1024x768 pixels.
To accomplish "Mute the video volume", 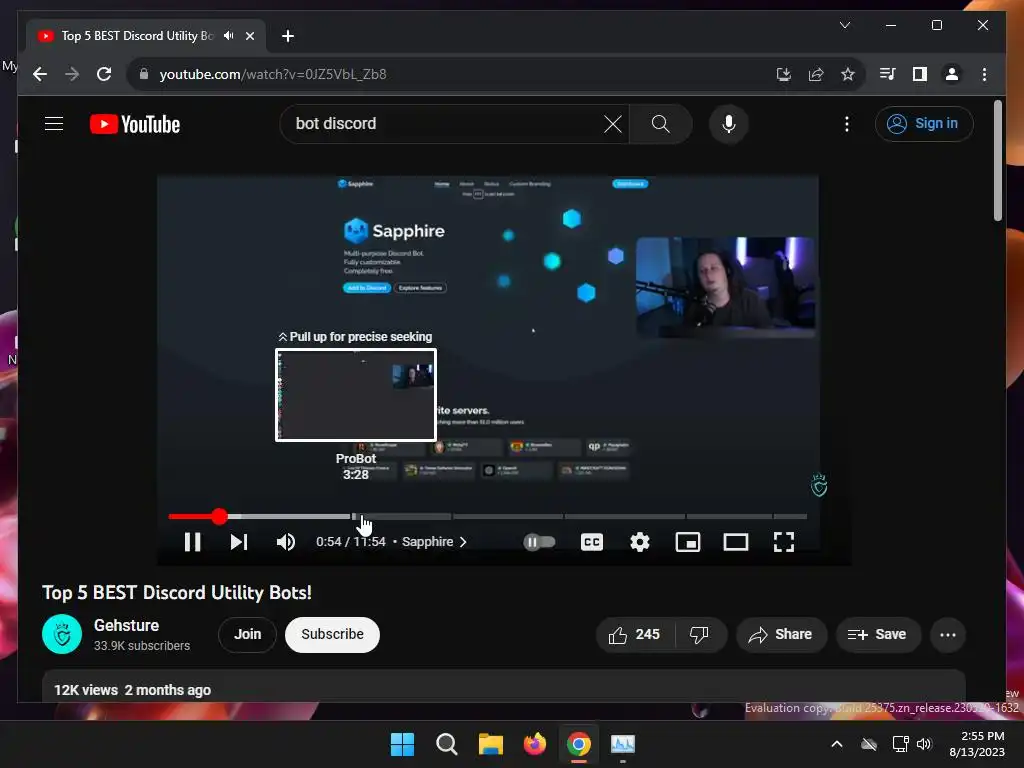I will click(x=285, y=542).
